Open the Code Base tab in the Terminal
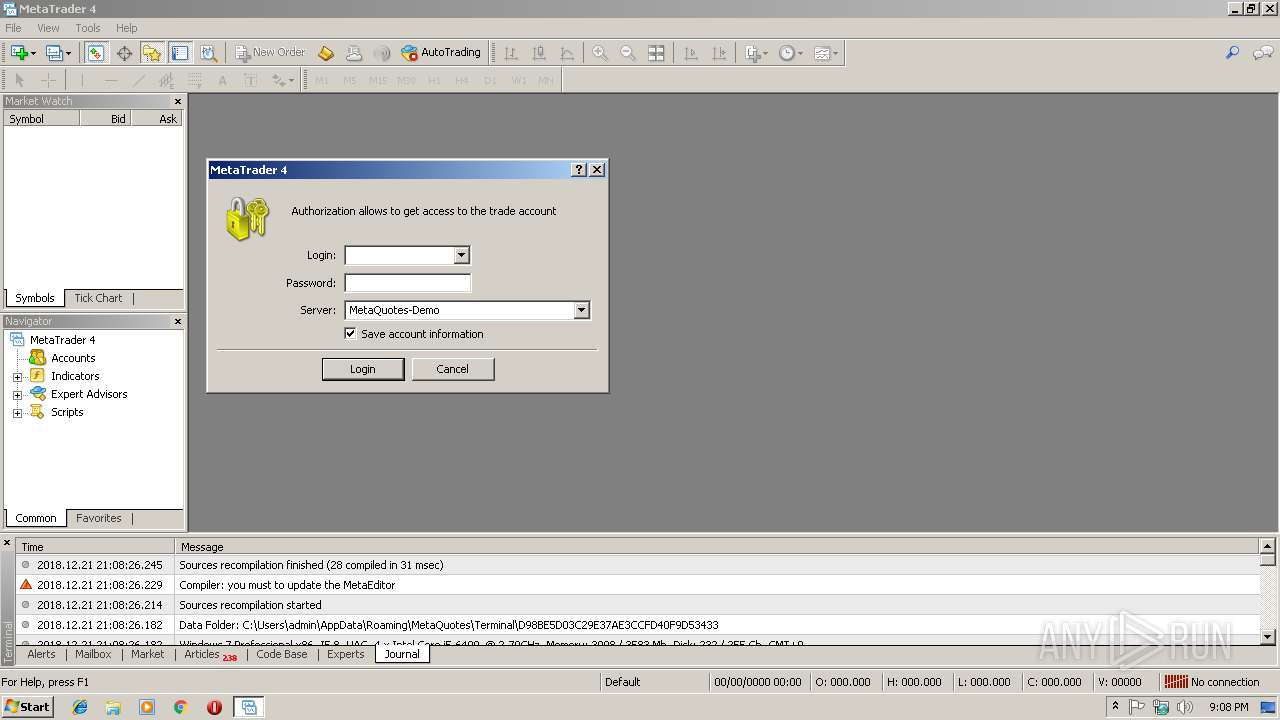This screenshot has height=720, width=1280. [x=281, y=654]
